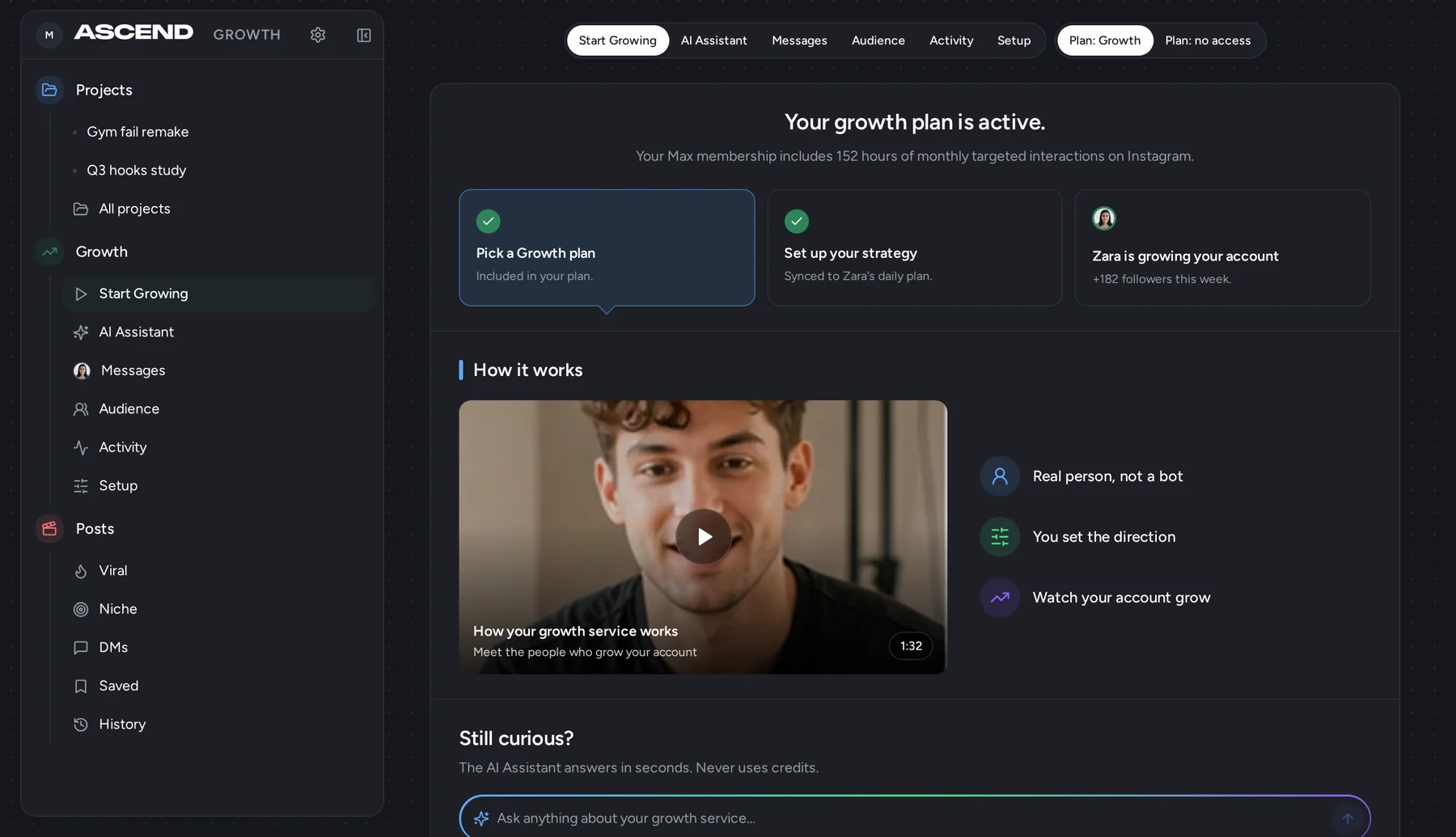Click the Real person icon
The width and height of the screenshot is (1456, 837).
(x=1000, y=476)
